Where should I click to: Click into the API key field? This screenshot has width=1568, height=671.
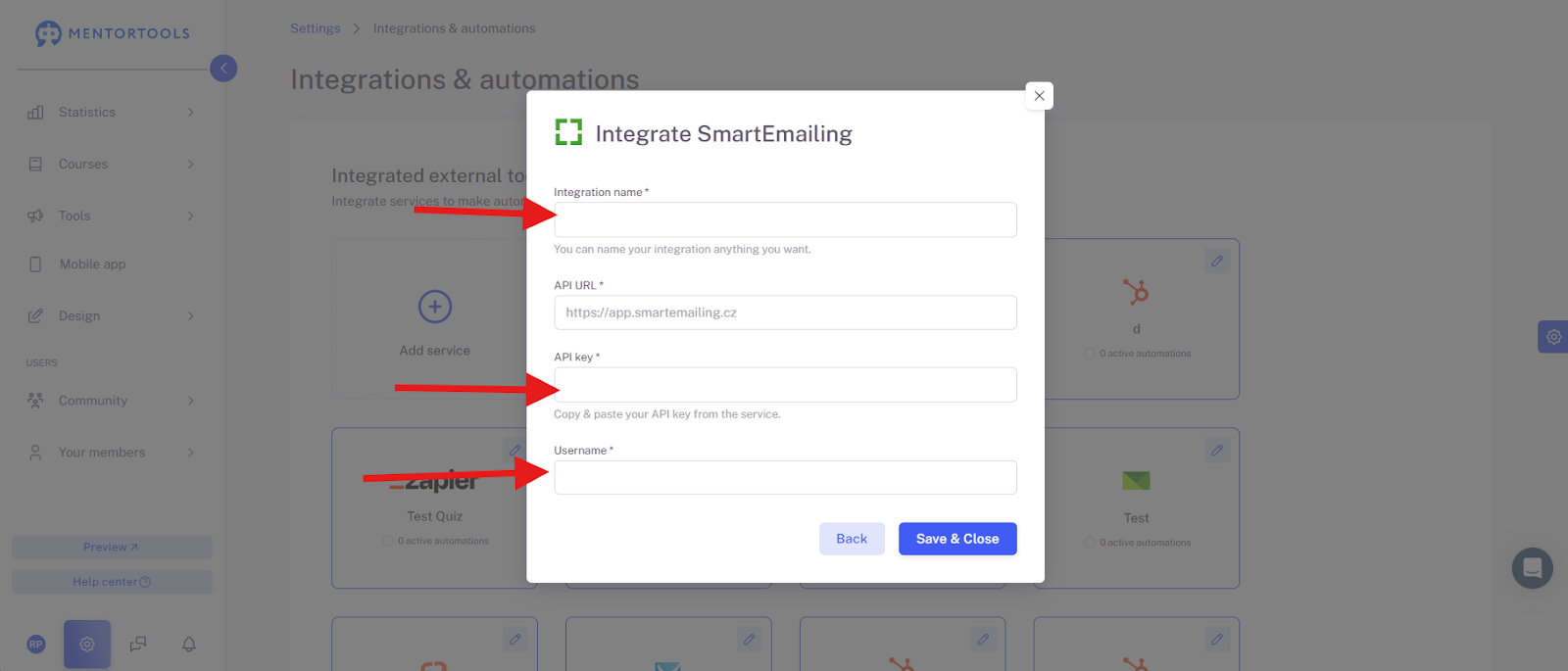pyautogui.click(x=785, y=385)
